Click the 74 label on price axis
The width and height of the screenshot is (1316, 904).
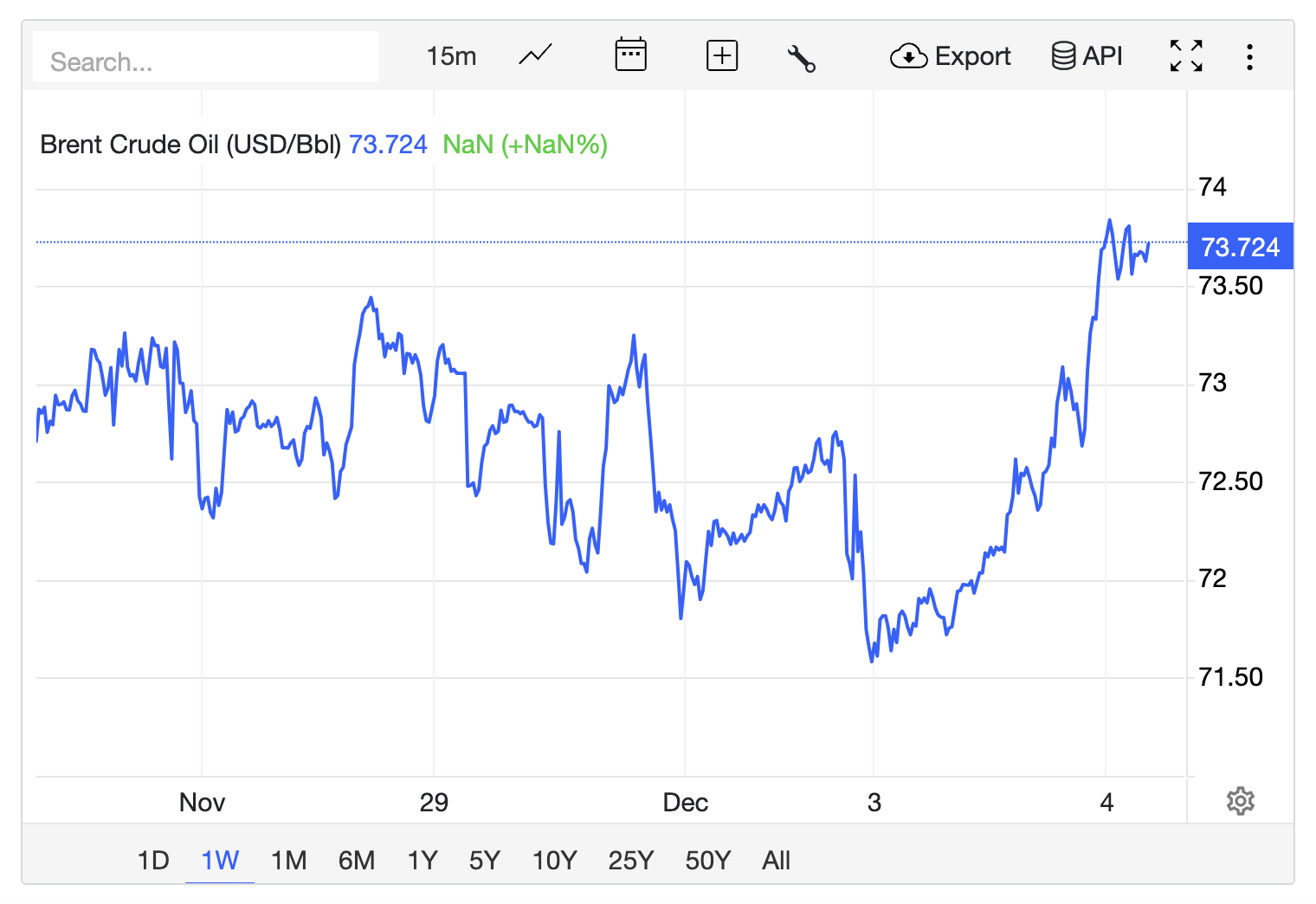pyautogui.click(x=1212, y=187)
